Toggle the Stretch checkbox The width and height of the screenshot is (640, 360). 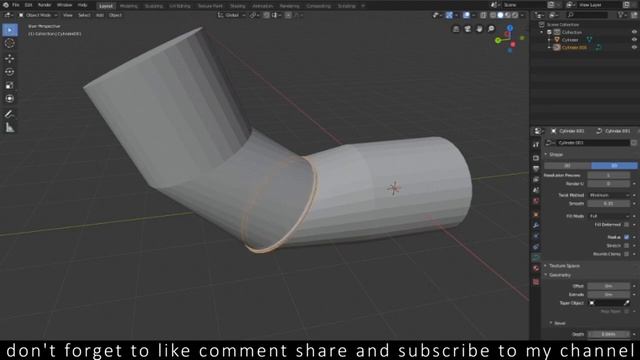click(627, 246)
